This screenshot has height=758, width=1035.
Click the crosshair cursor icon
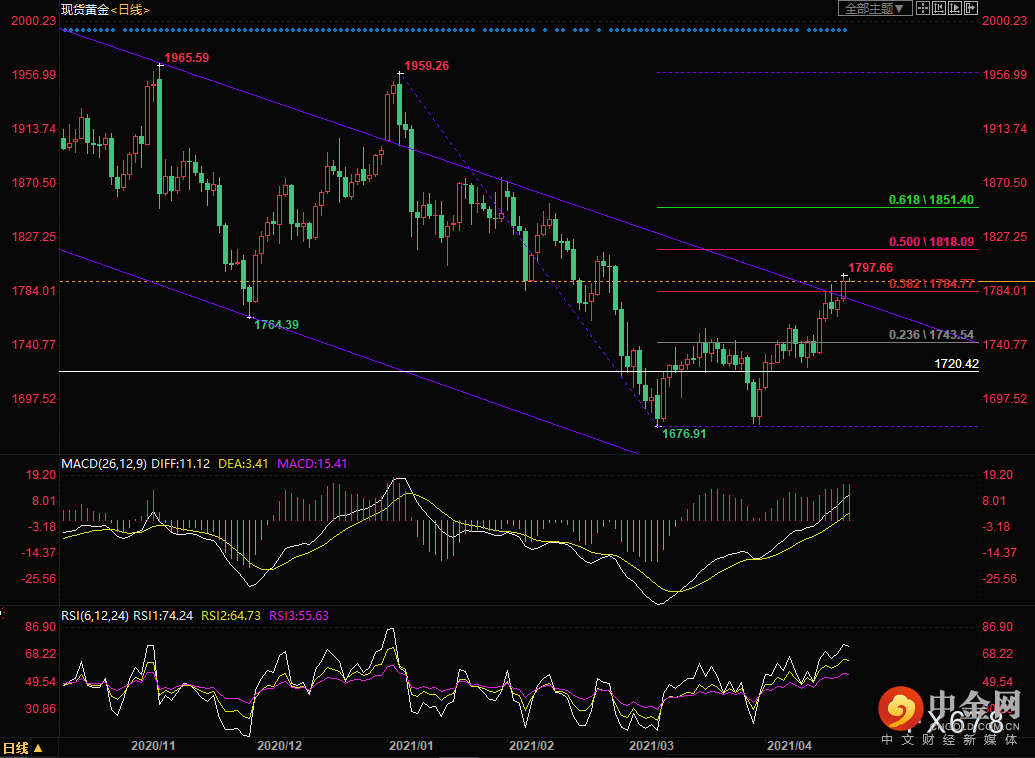[x=923, y=9]
